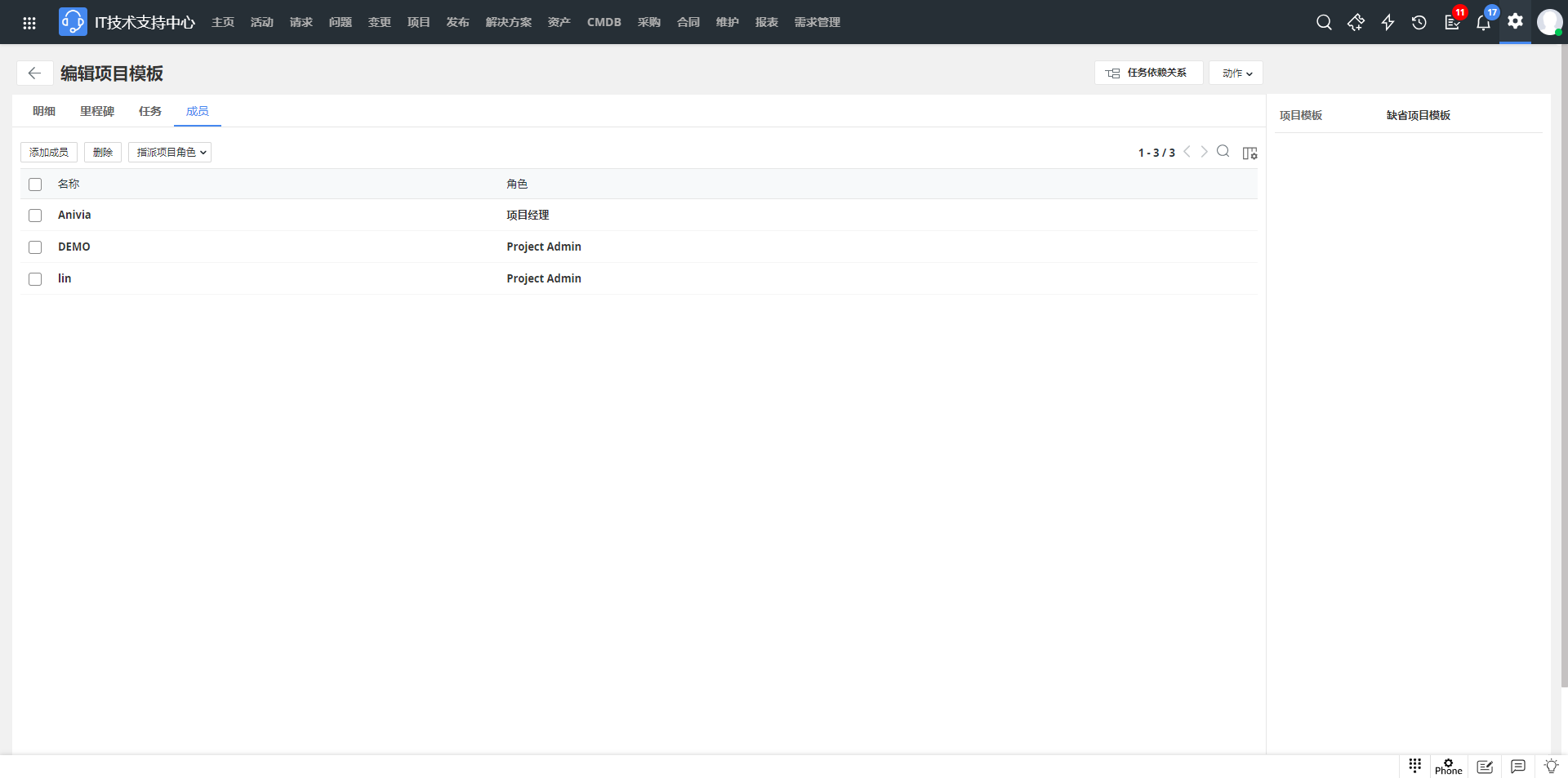
Task: Click 项目经理 role cell
Action: (528, 215)
